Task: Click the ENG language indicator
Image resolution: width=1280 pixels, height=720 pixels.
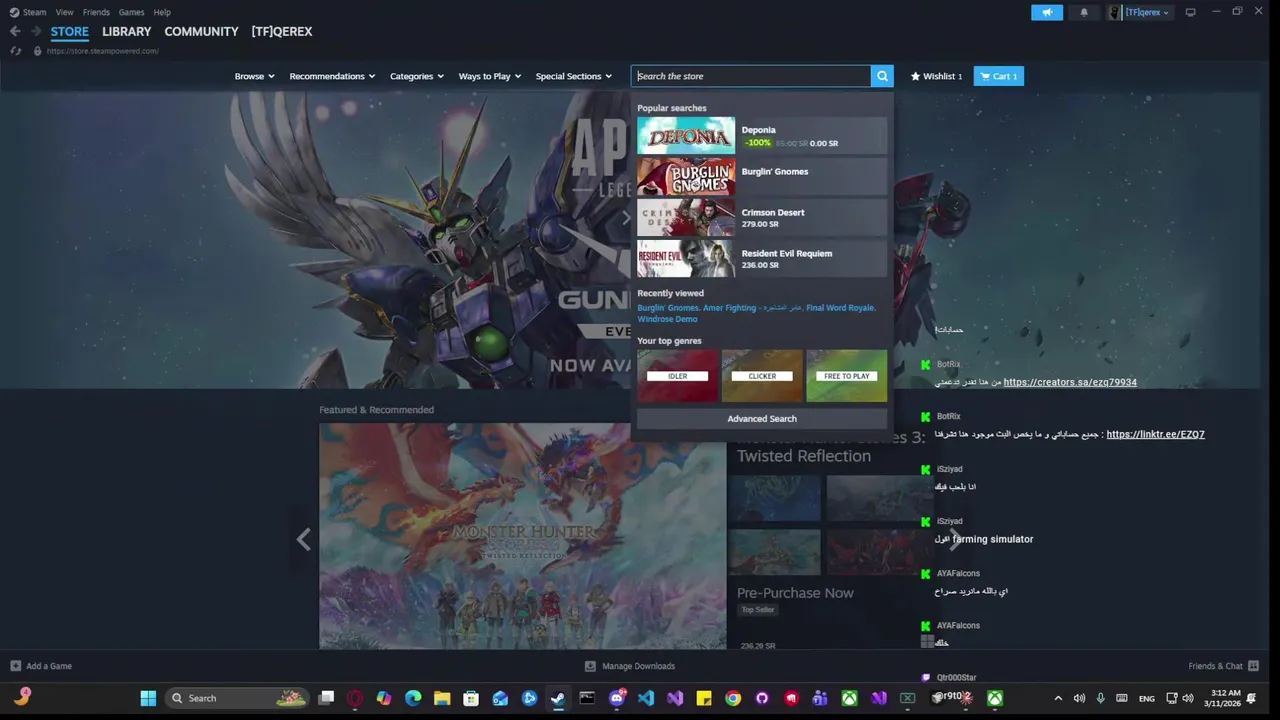Action: (1147, 698)
